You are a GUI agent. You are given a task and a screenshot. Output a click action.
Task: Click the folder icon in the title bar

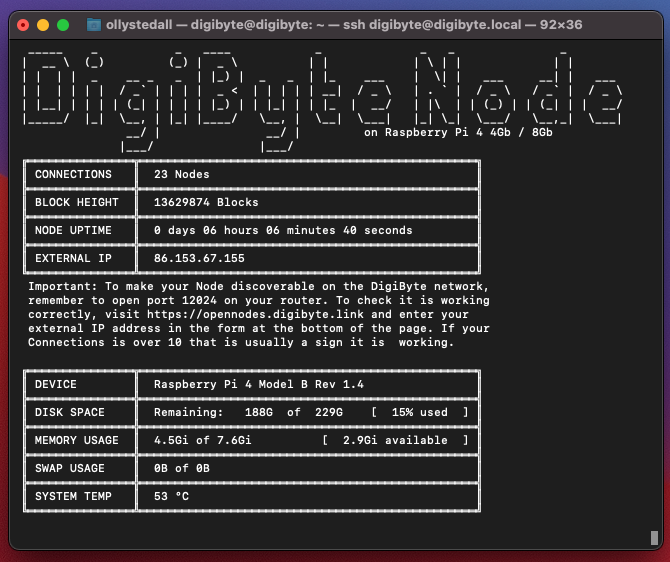point(94,25)
